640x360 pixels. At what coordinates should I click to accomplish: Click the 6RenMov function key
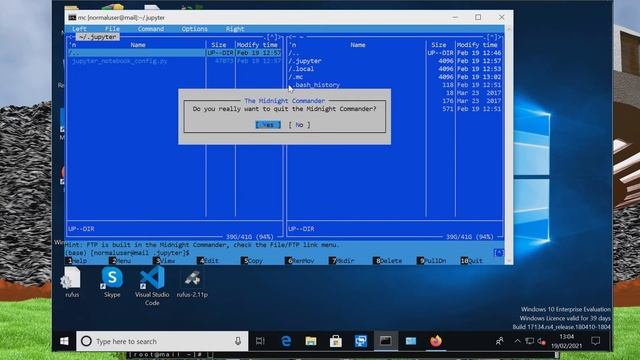point(300,260)
